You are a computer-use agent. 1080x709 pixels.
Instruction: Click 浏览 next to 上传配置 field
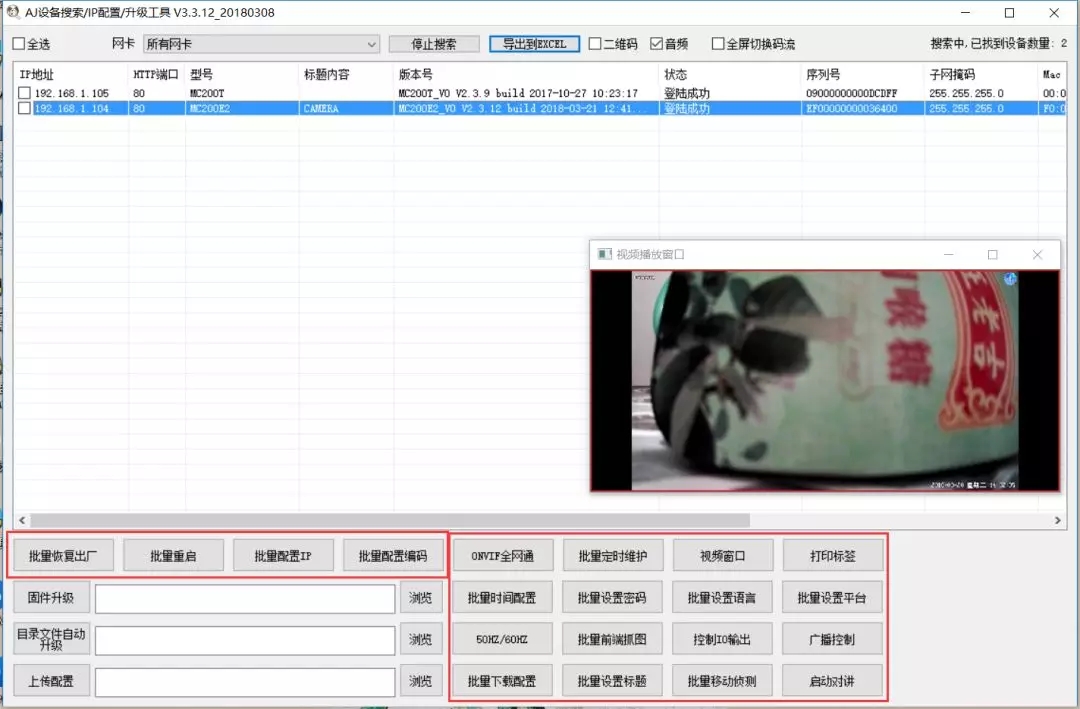pos(421,682)
